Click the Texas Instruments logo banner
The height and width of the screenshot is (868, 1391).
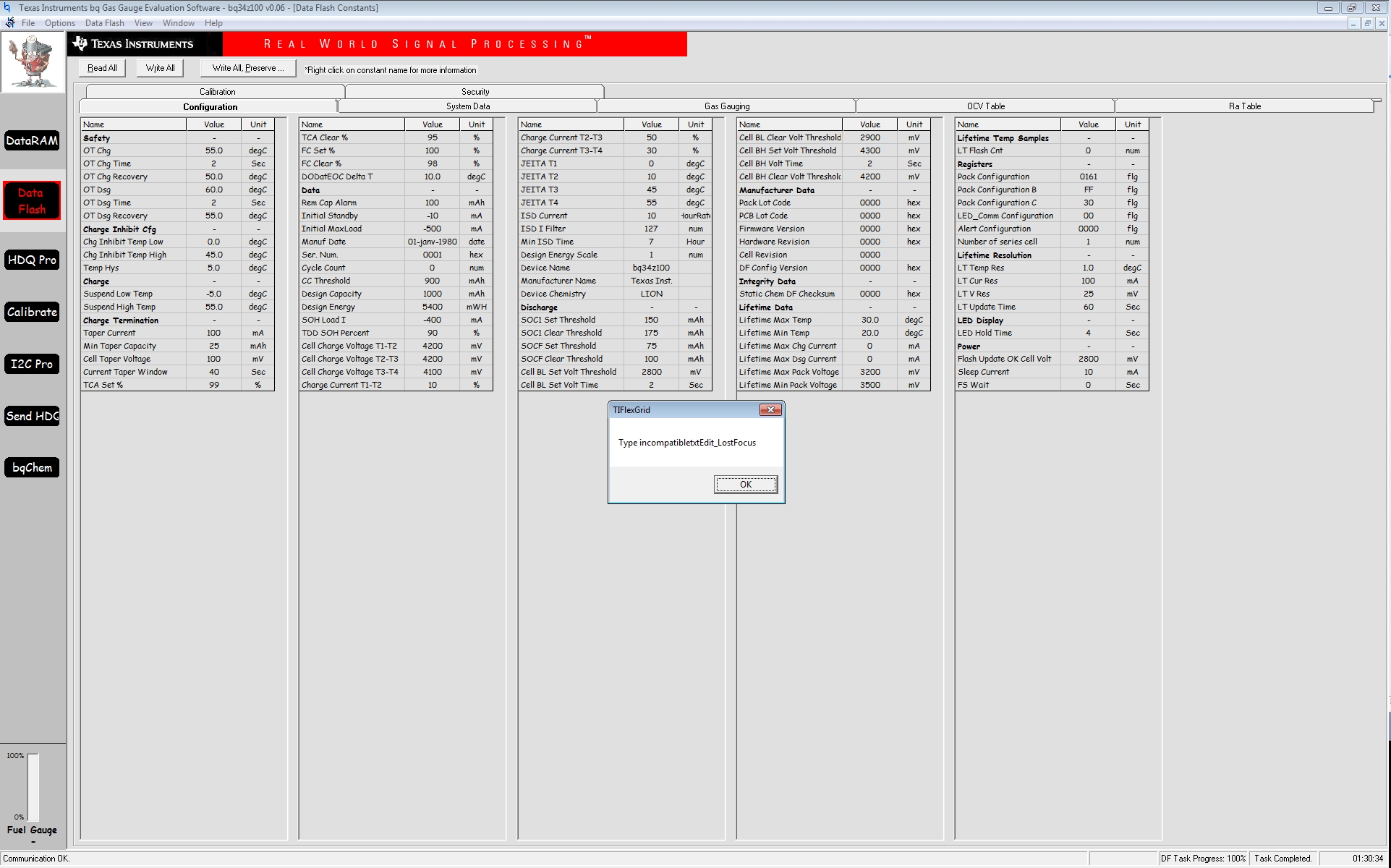tap(145, 44)
